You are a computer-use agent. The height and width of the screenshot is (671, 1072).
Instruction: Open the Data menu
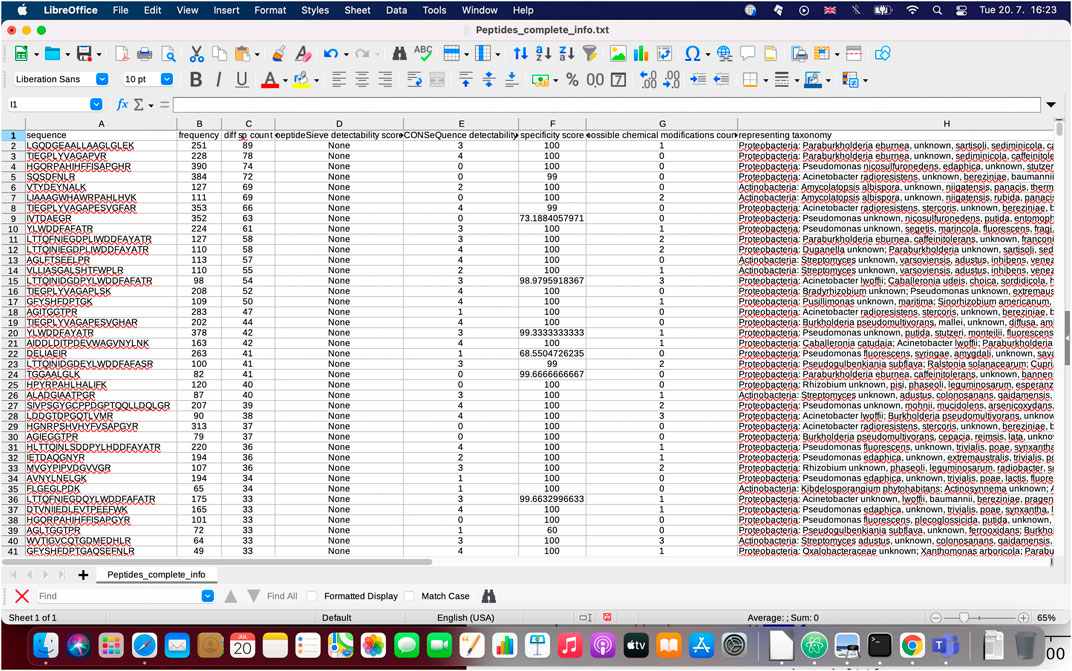tap(396, 10)
